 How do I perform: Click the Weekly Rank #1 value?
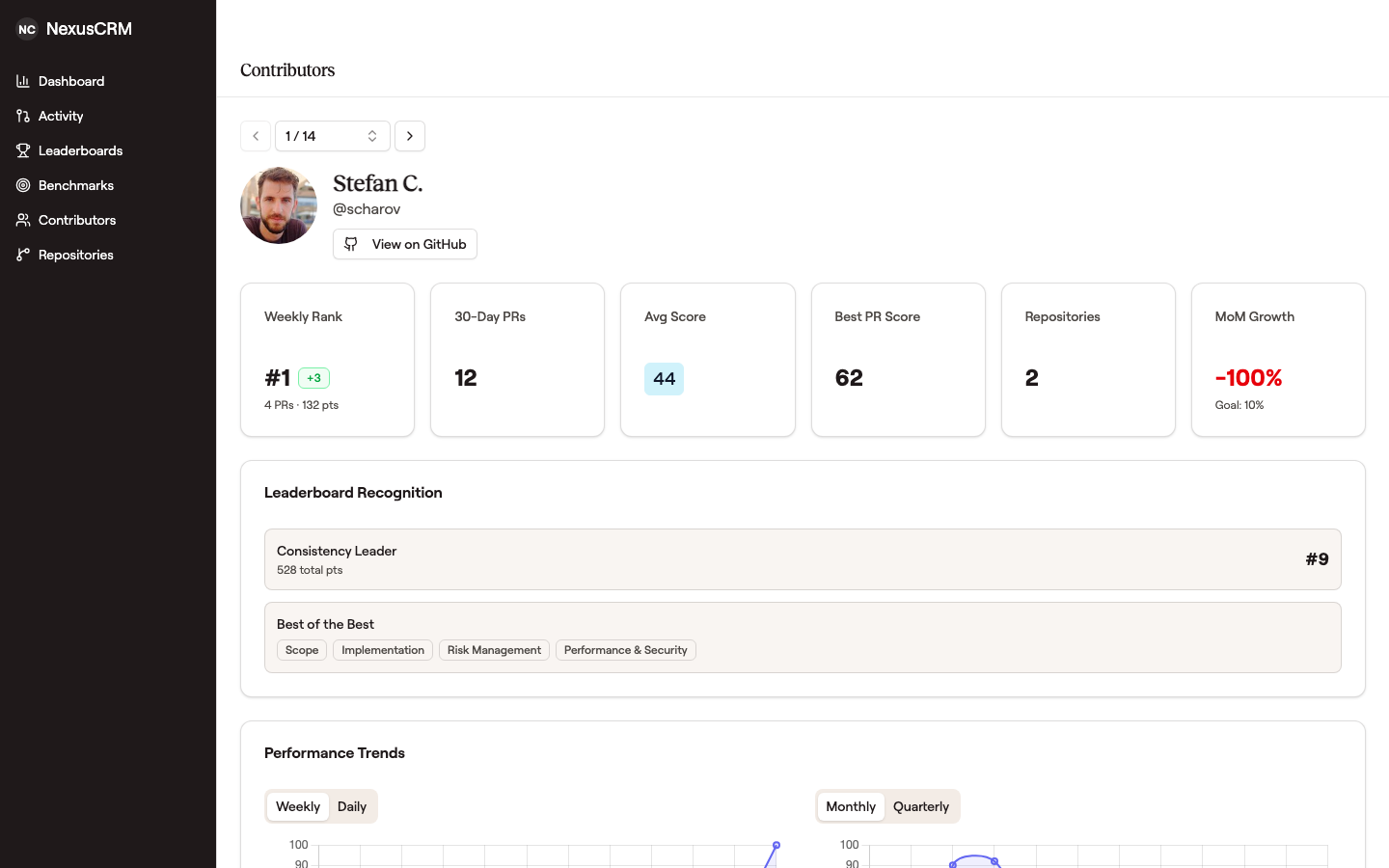[278, 378]
